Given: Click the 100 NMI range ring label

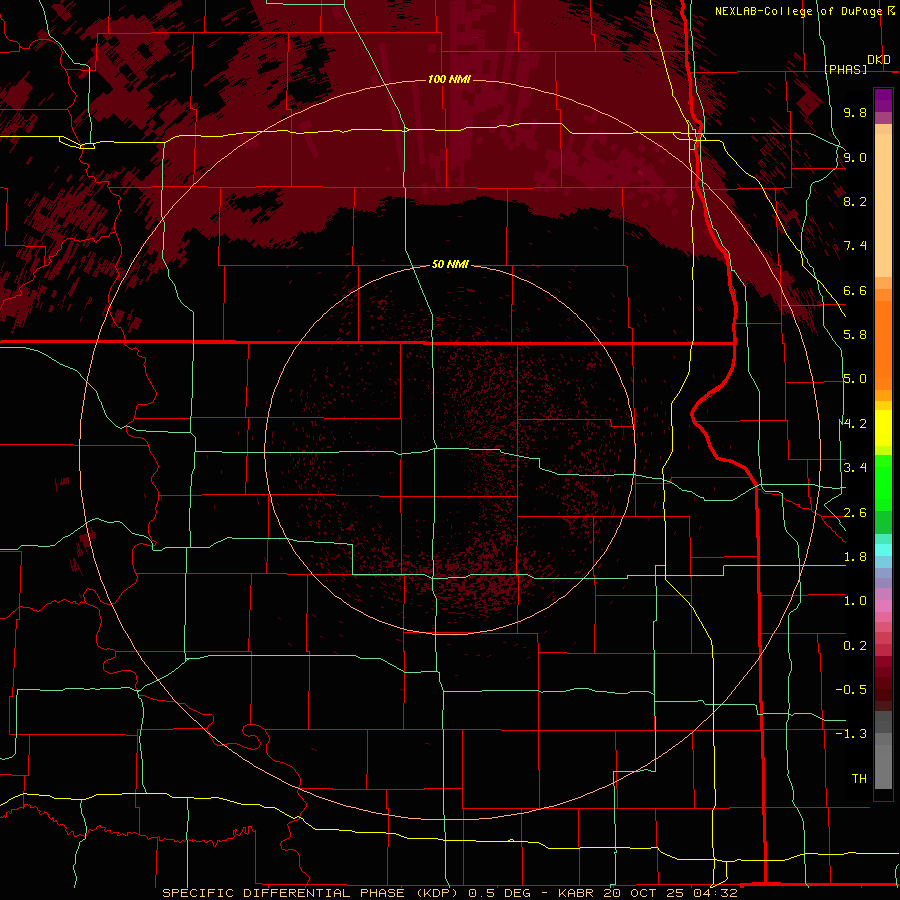Looking at the screenshot, I should [x=449, y=79].
